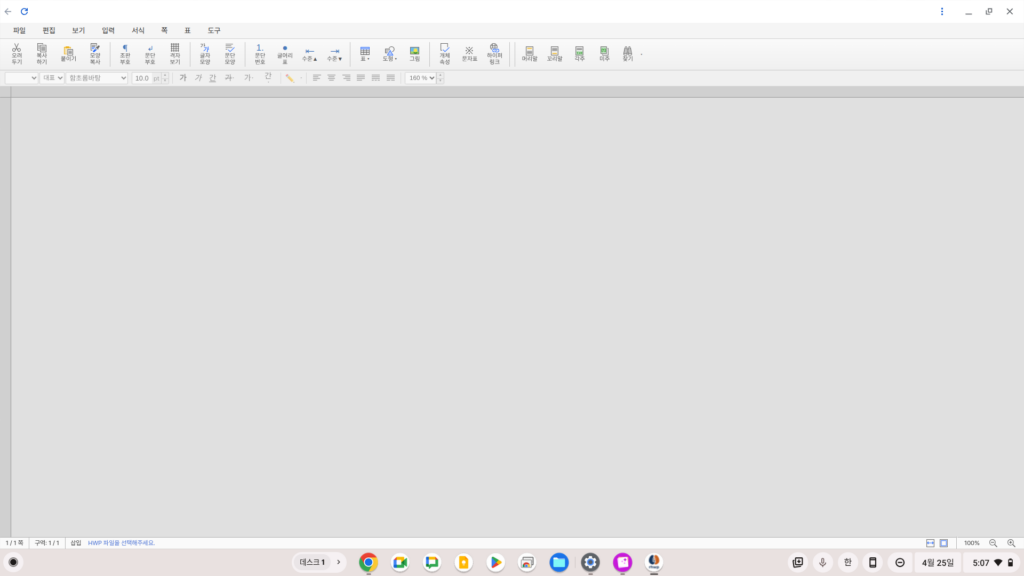Insert a picture with 그림 icon

click(x=414, y=53)
